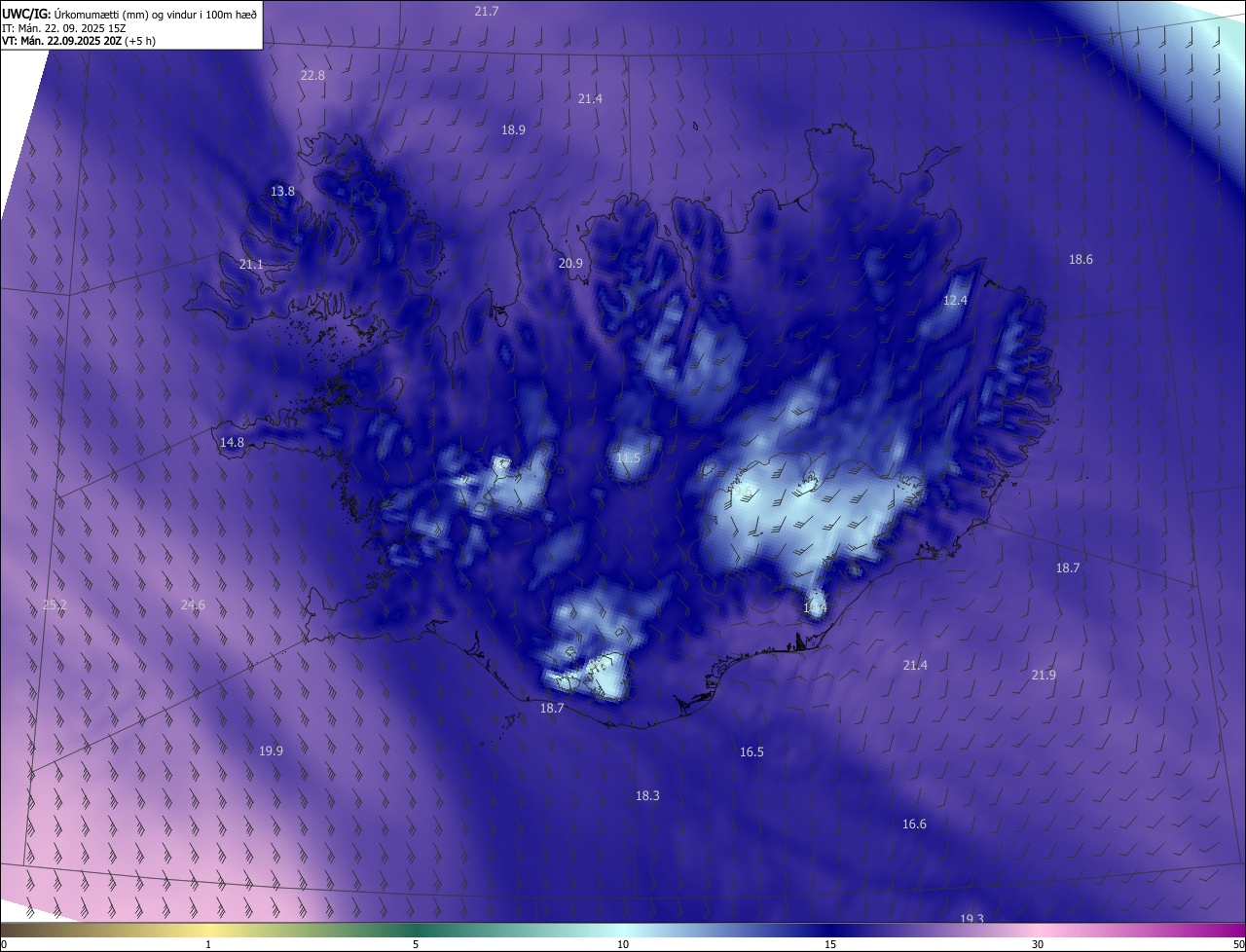
Task: Click the 16.6 value label
Action: [914, 824]
